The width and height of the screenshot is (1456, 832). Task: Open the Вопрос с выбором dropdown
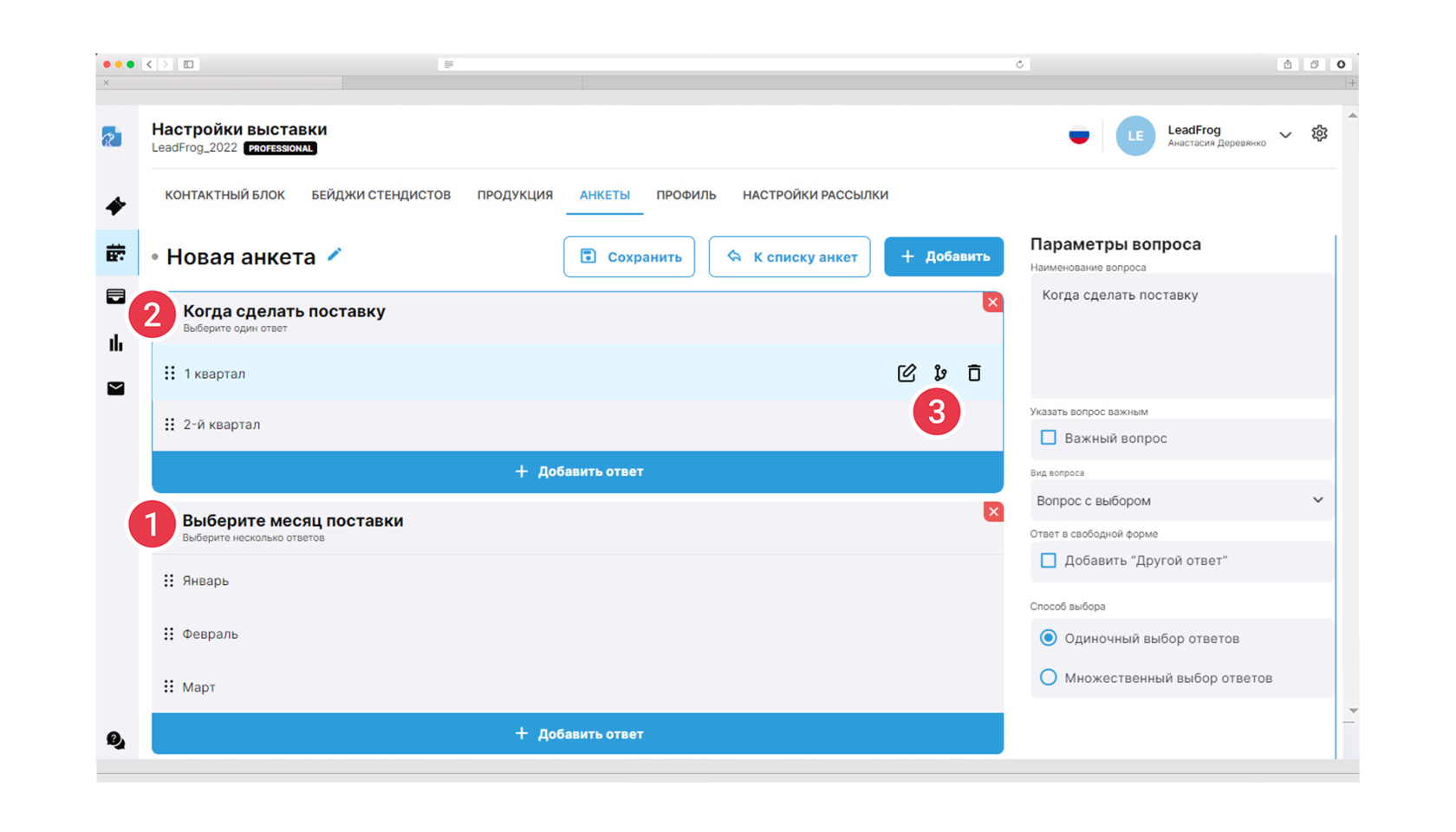(1181, 500)
